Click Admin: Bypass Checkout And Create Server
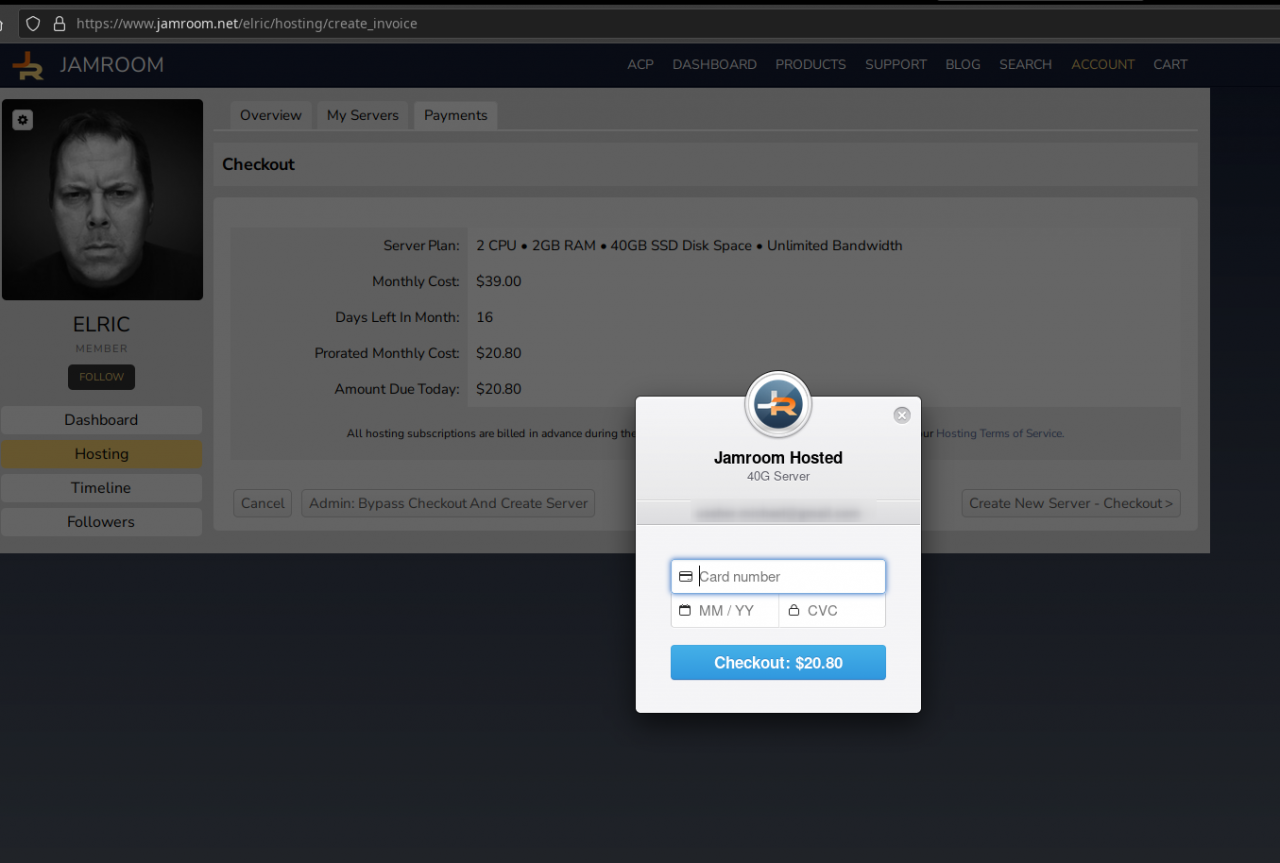This screenshot has height=863, width=1280. tap(448, 503)
